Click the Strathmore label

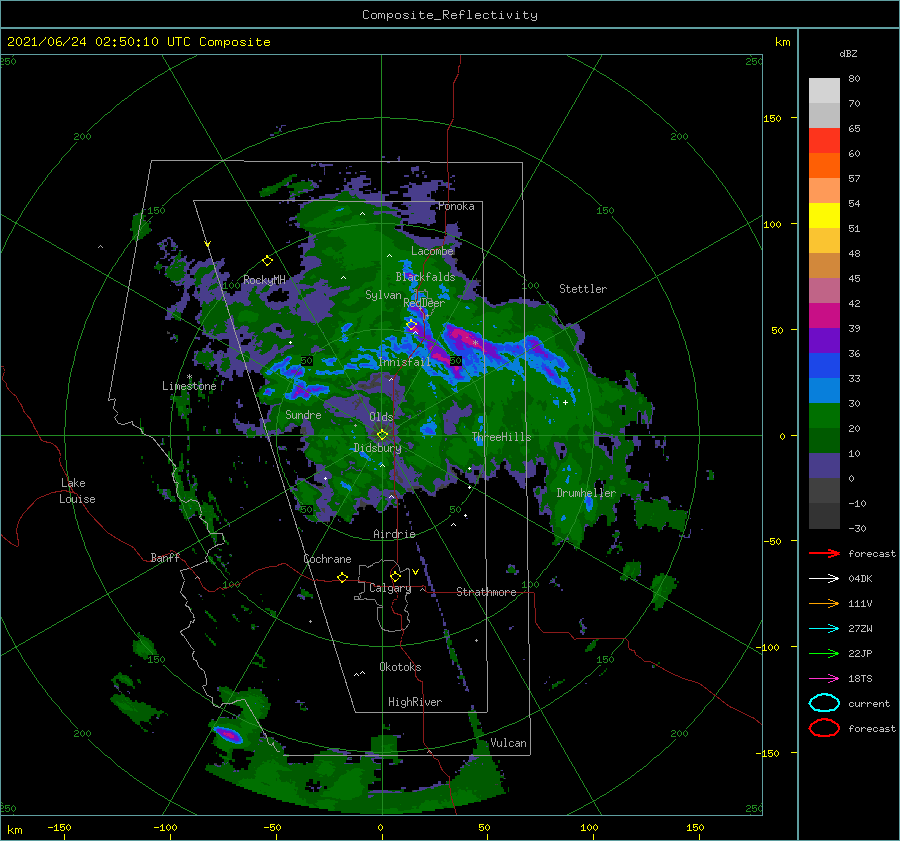[x=486, y=592]
